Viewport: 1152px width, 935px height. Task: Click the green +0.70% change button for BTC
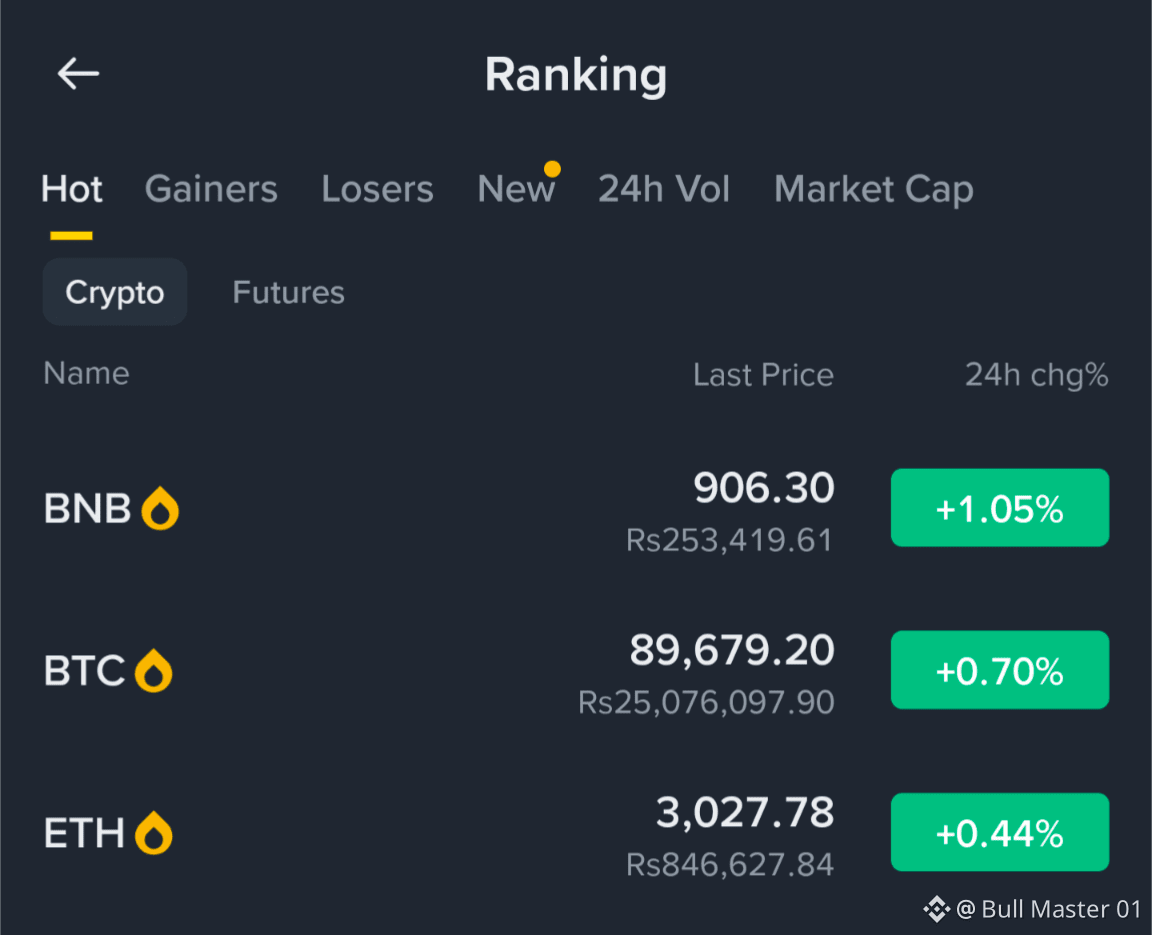point(999,670)
